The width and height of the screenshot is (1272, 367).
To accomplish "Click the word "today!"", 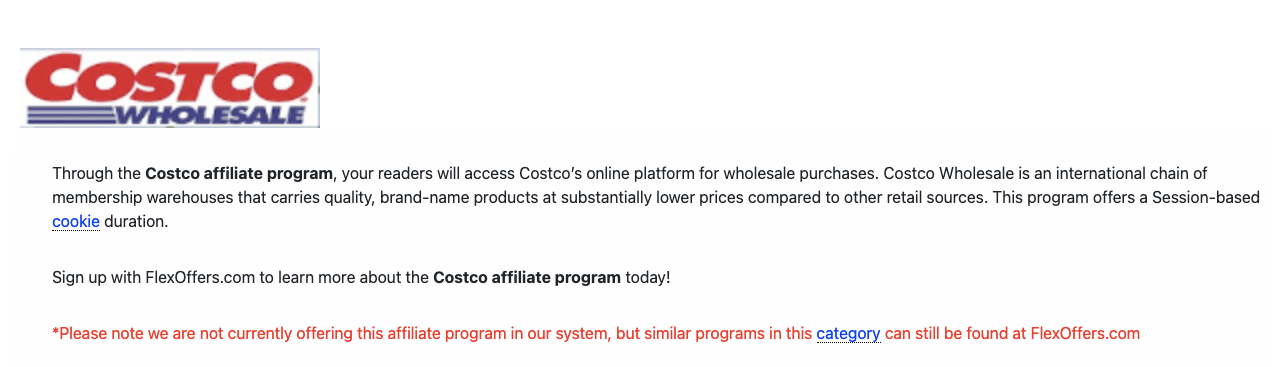I will point(648,278).
